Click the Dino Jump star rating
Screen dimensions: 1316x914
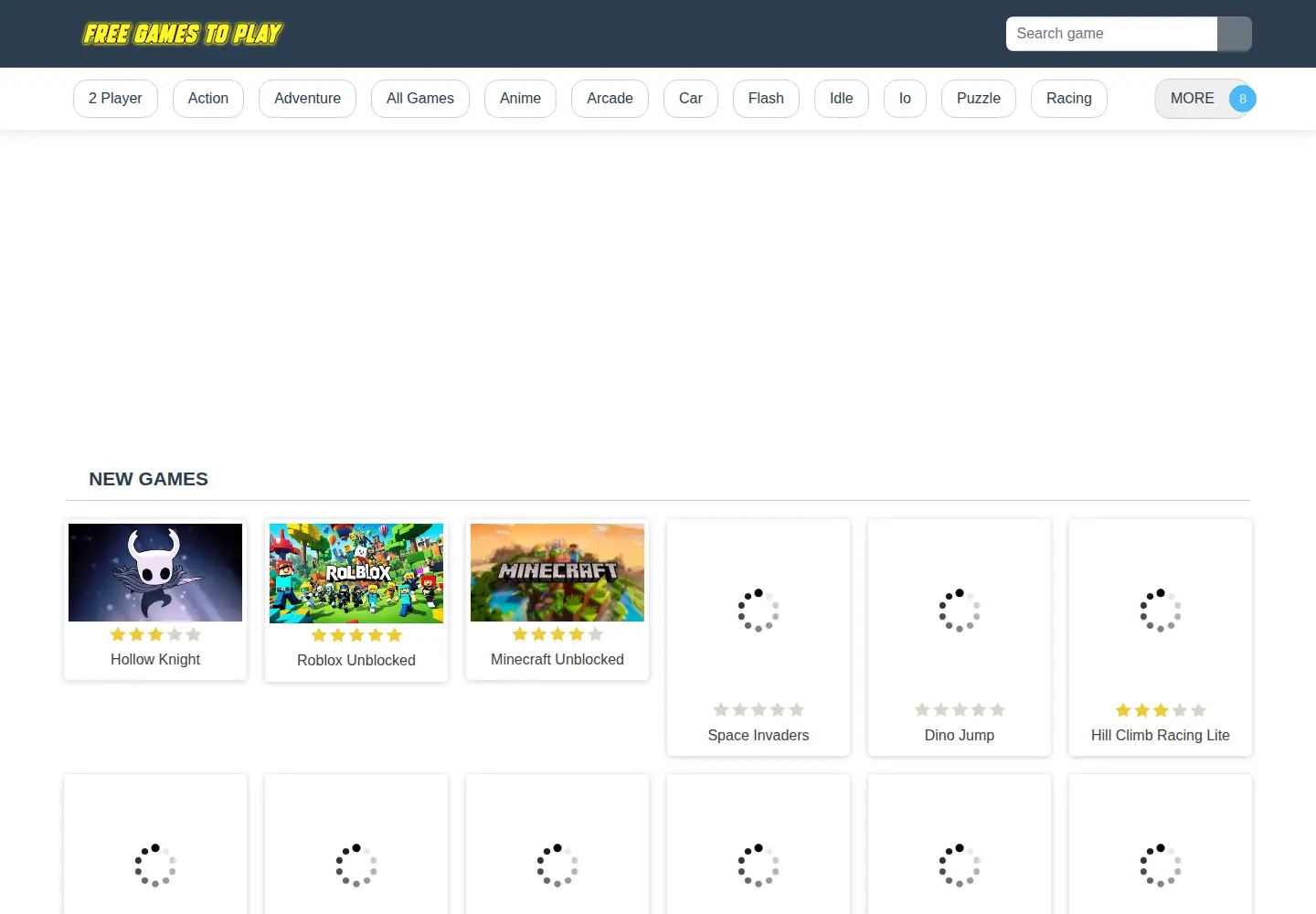coord(960,710)
